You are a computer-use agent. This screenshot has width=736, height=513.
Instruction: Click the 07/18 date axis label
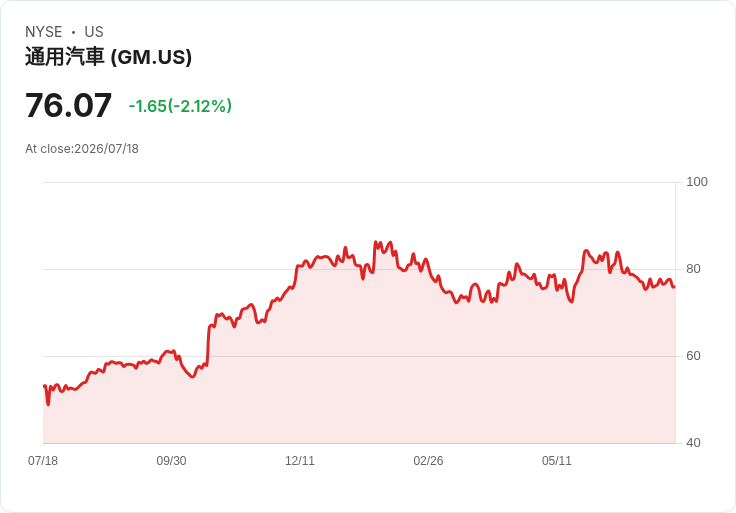tap(43, 461)
